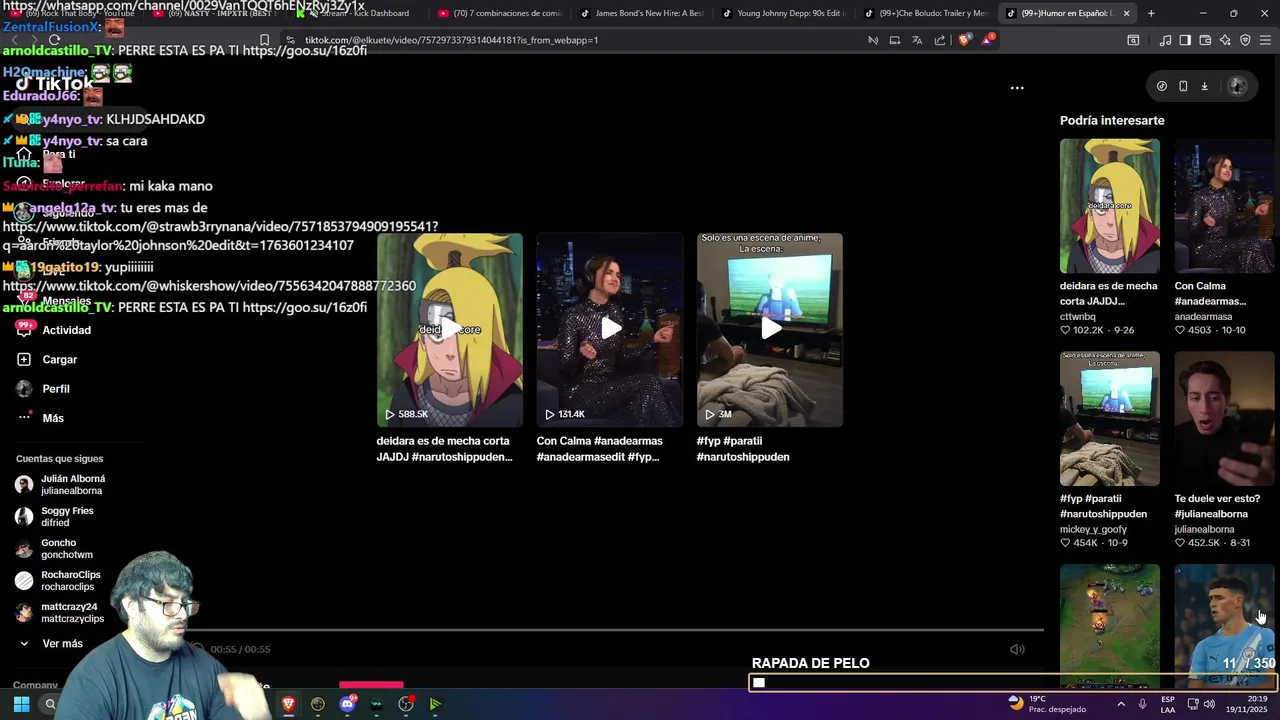
Task: Toggle the browser sidebar panel icon
Action: click(x=1185, y=40)
